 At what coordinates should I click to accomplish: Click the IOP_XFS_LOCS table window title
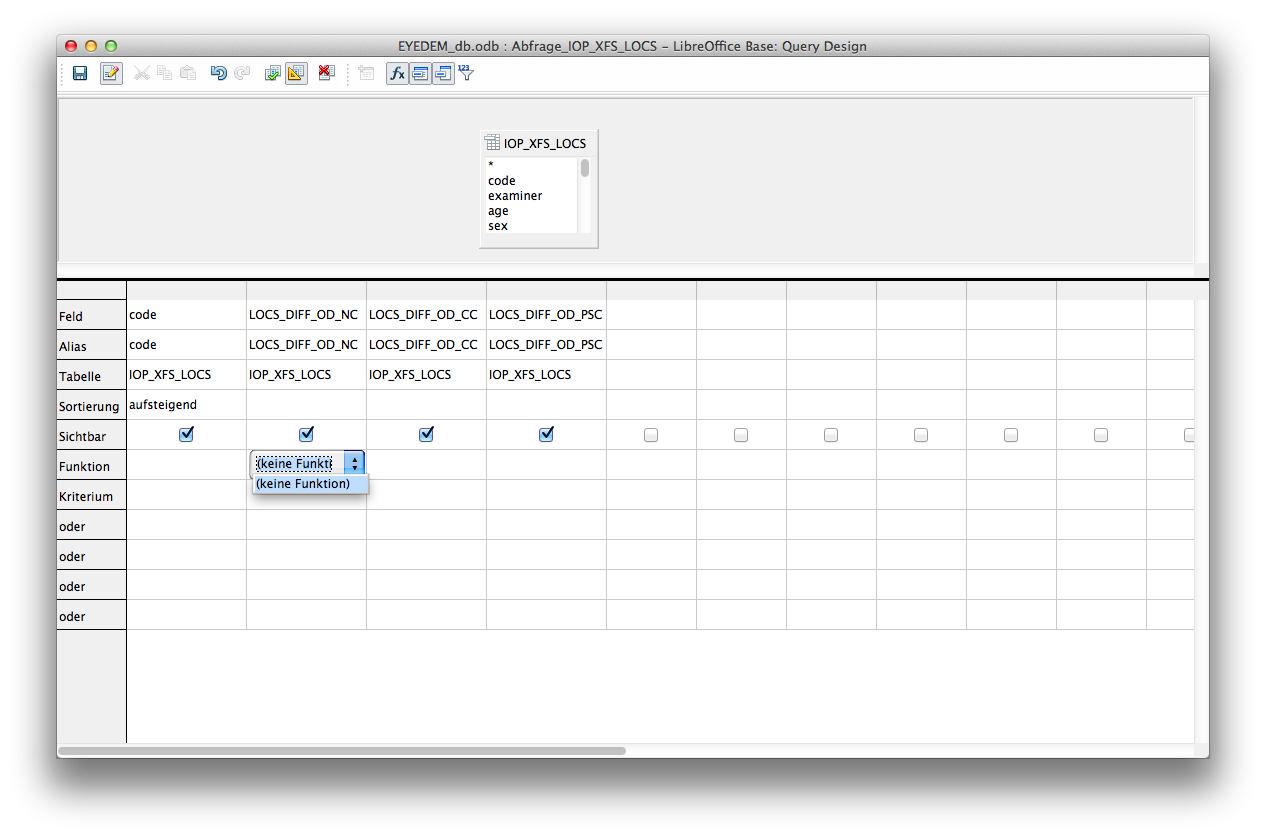point(544,143)
